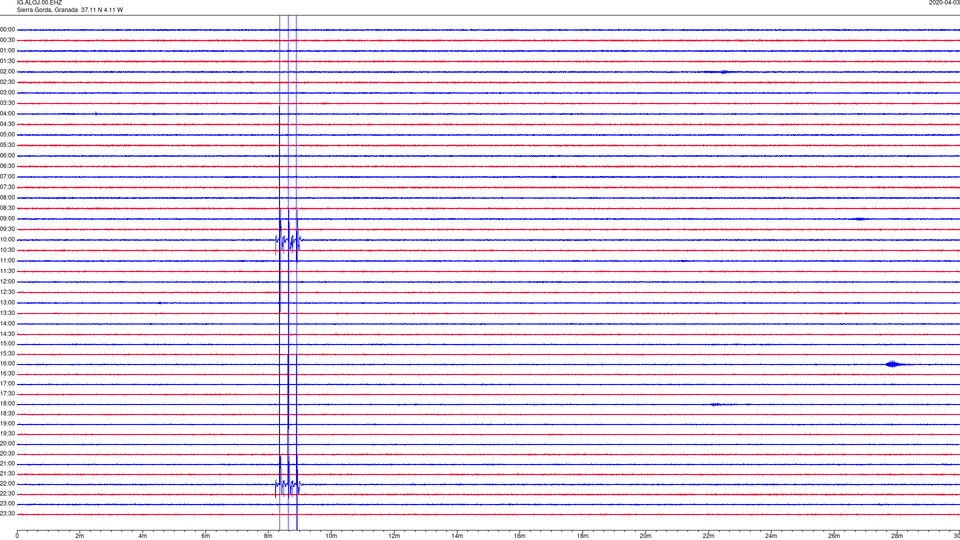The width and height of the screenshot is (960, 540).
Task: Select the 19:00 time label
Action: [x=7, y=424]
